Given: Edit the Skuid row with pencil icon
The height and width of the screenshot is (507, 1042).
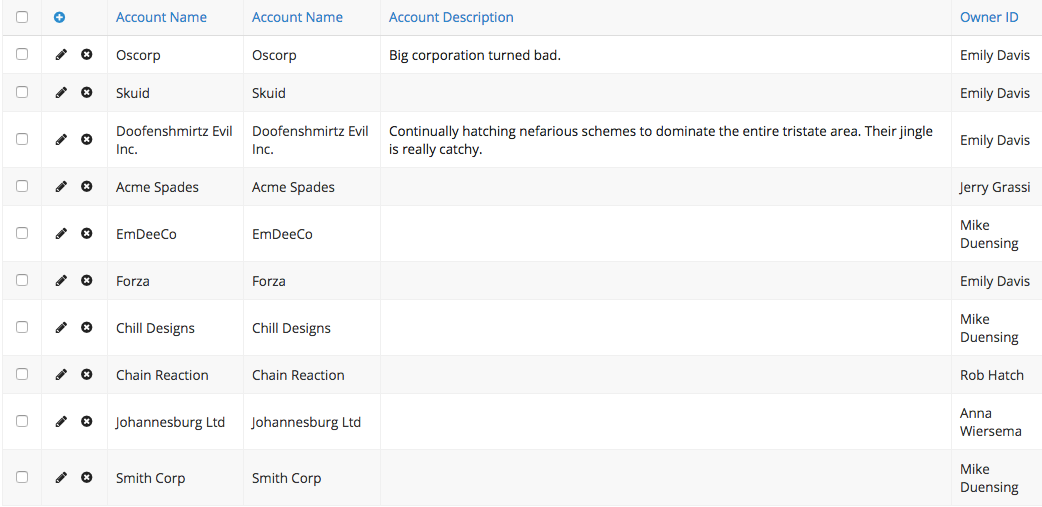Looking at the screenshot, I should (x=61, y=92).
